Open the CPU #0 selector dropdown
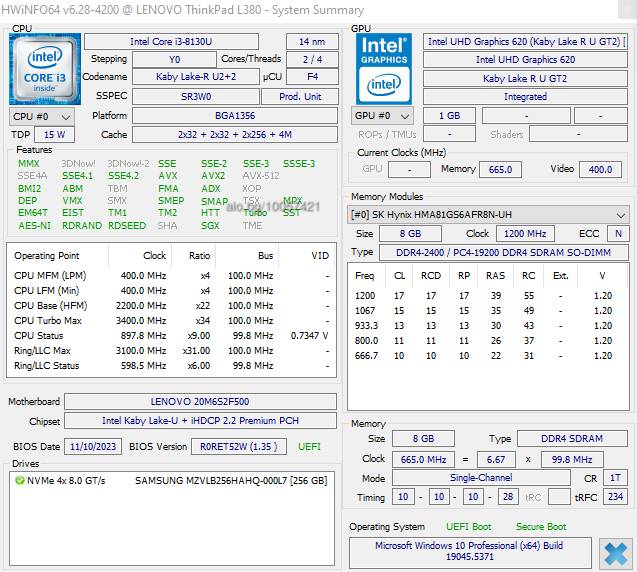Viewport: 637px width, 572px height. click(41, 117)
